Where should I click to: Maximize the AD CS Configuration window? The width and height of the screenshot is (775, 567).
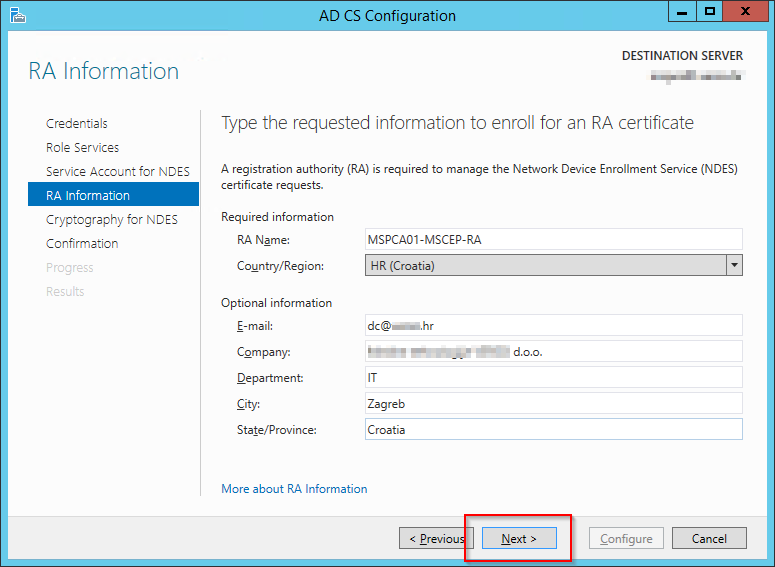pyautogui.click(x=710, y=11)
